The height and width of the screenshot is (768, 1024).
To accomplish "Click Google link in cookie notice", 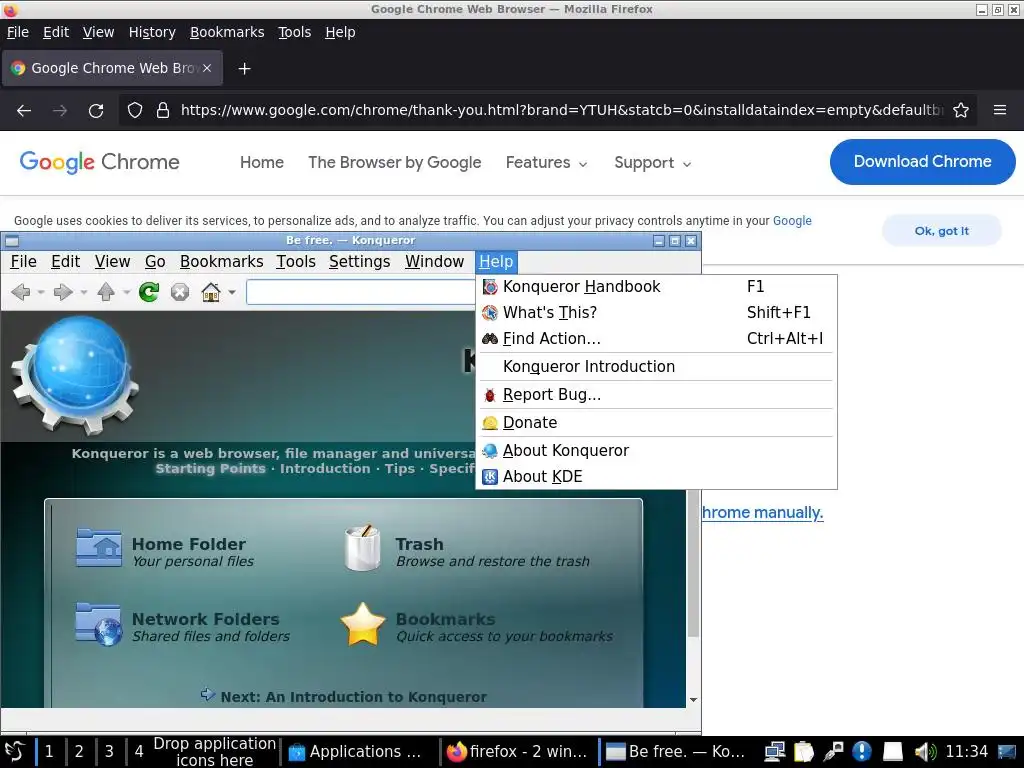I will (x=792, y=221).
